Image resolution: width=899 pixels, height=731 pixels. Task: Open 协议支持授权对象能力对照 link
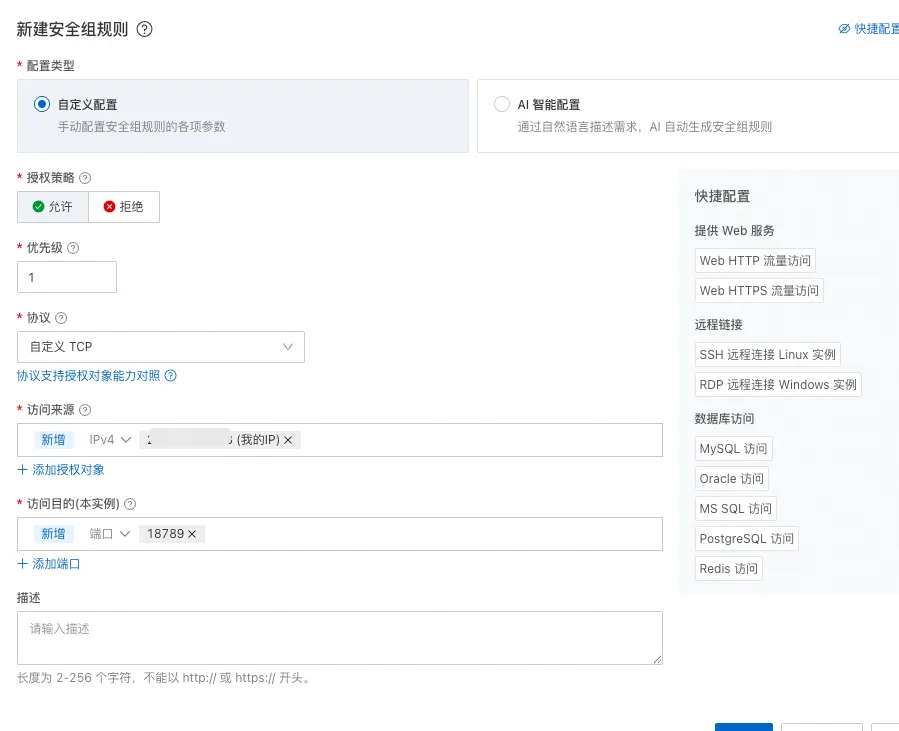[89, 376]
